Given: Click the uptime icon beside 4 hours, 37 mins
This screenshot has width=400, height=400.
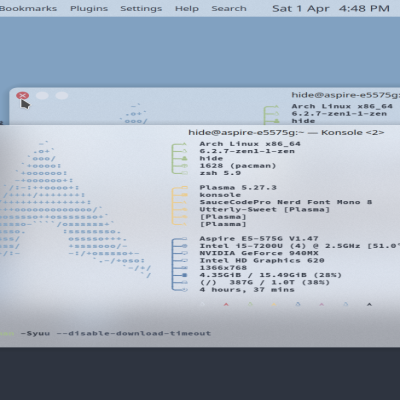Looking at the screenshot, I should coord(184,290).
